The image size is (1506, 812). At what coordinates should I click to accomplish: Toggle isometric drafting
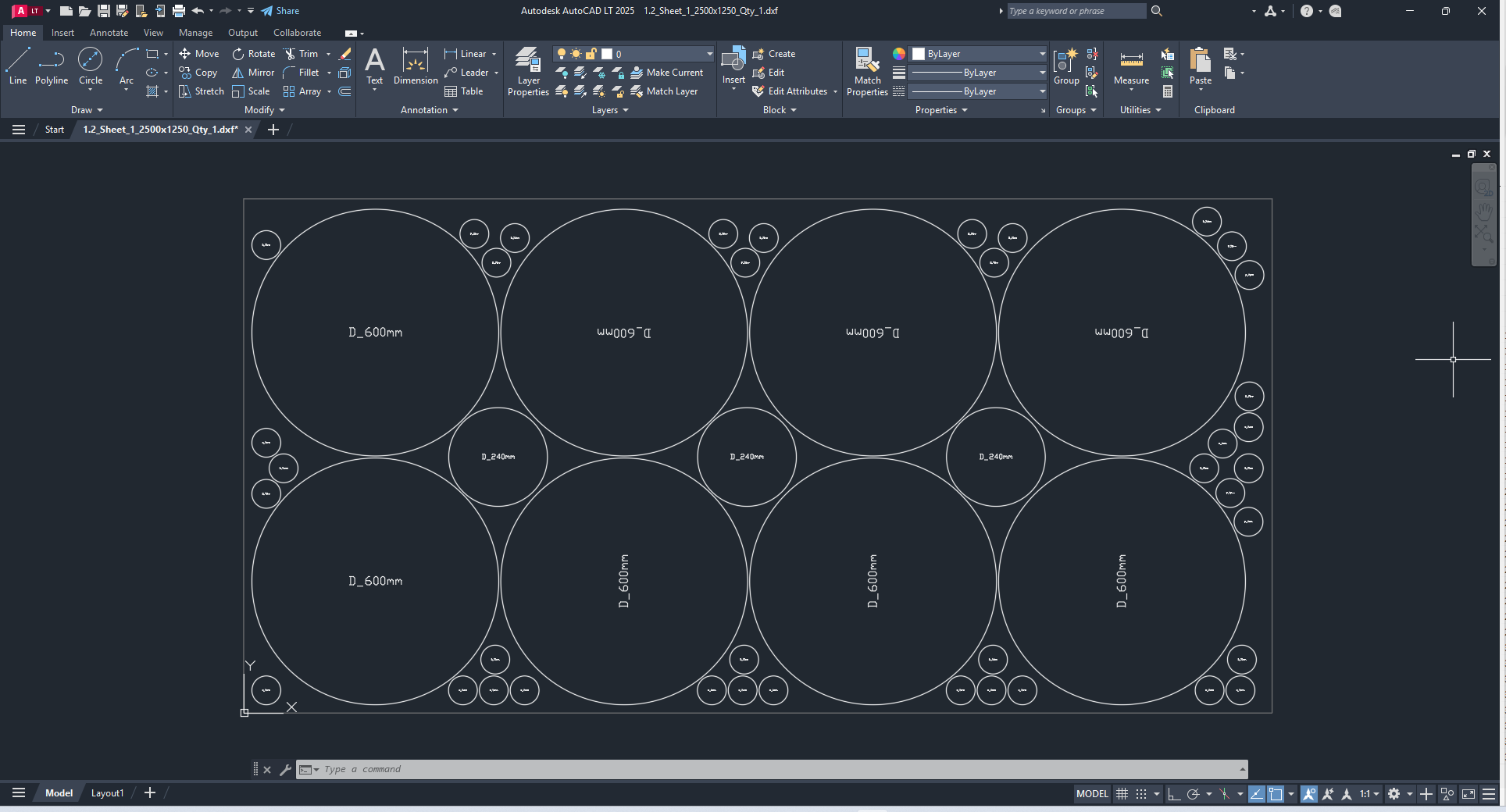pos(1224,794)
